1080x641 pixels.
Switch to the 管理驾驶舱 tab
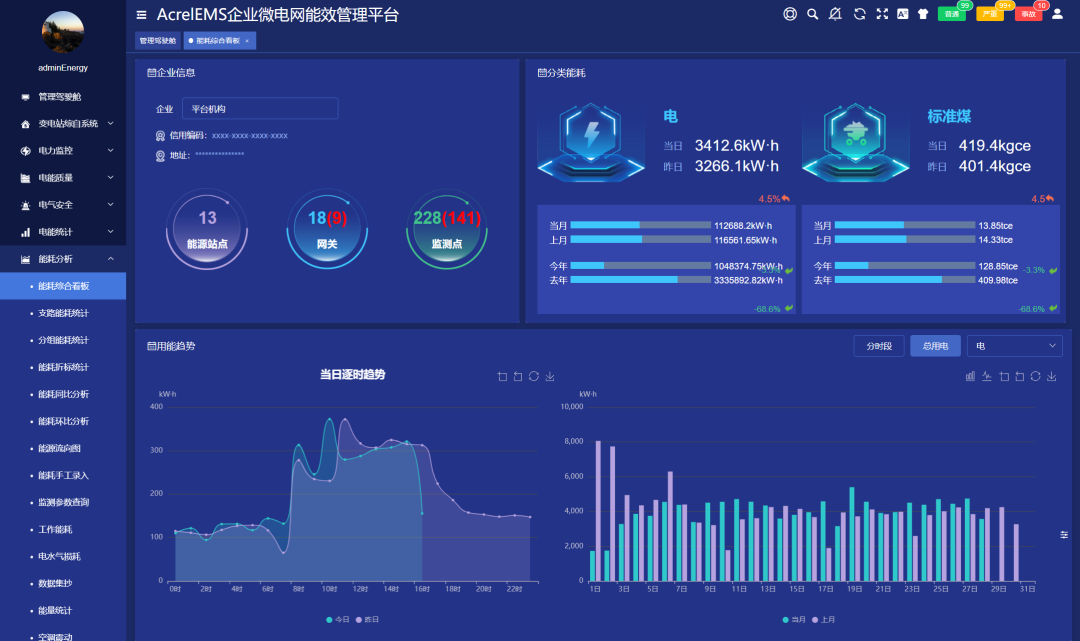tap(160, 40)
